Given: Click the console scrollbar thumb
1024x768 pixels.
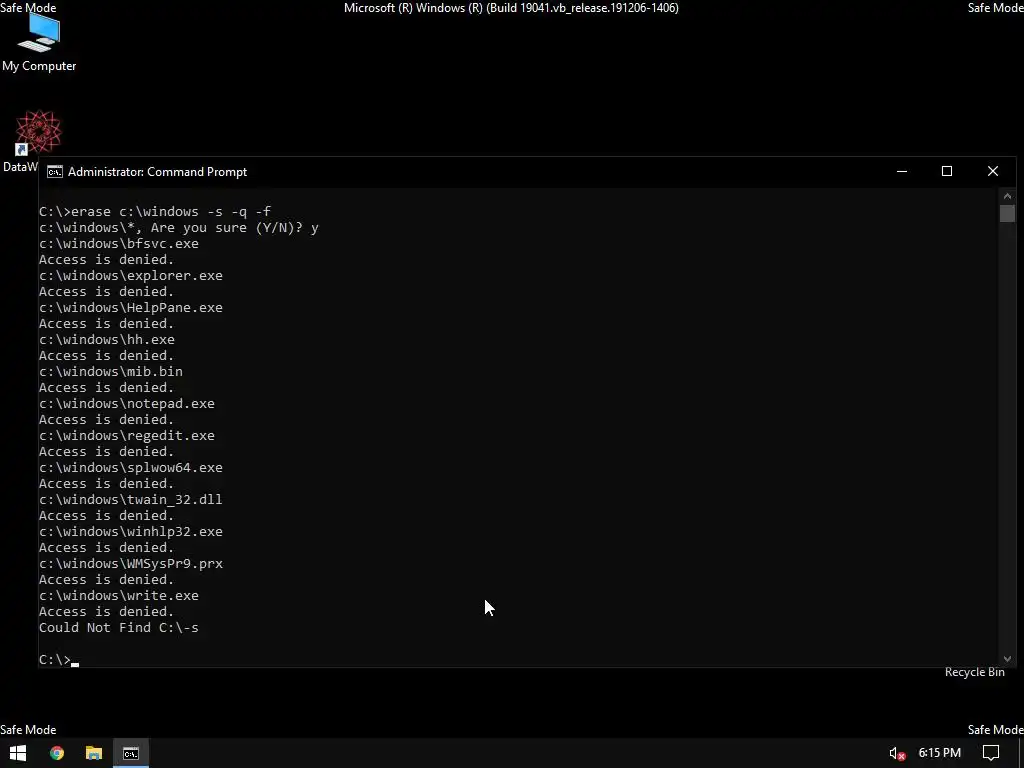Looking at the screenshot, I should click(x=1007, y=214).
